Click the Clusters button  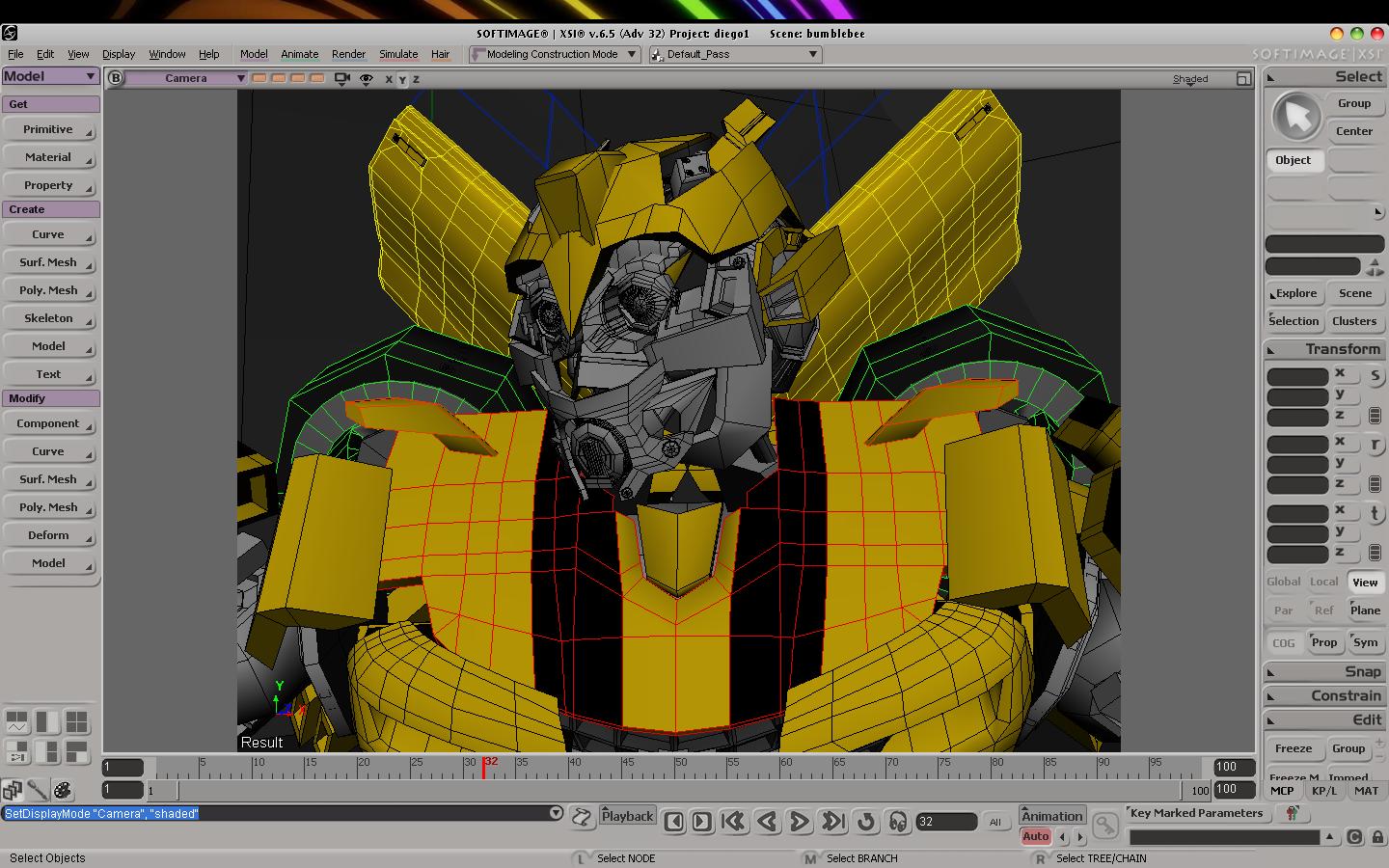1354,321
